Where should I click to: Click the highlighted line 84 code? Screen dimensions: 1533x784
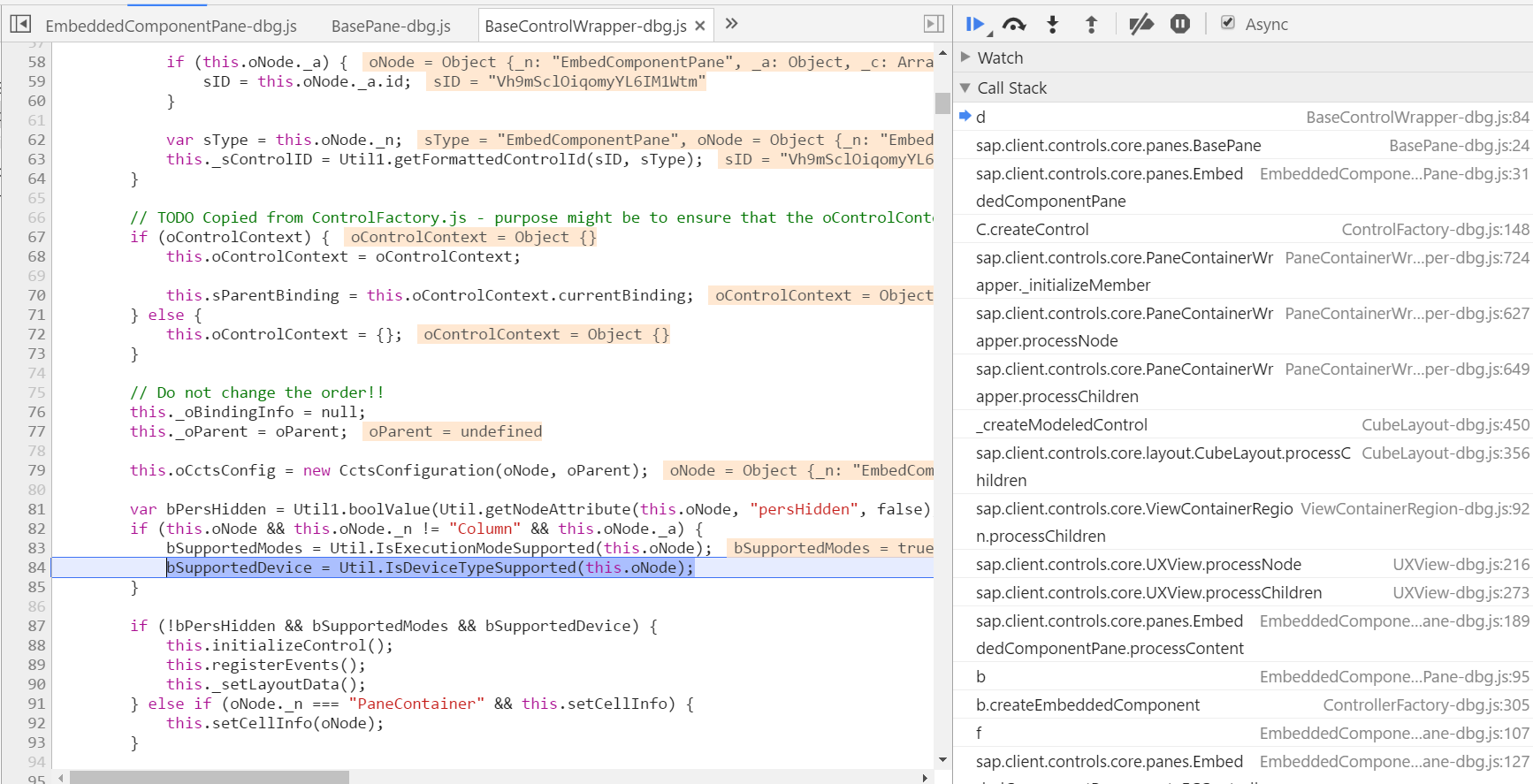tap(431, 567)
